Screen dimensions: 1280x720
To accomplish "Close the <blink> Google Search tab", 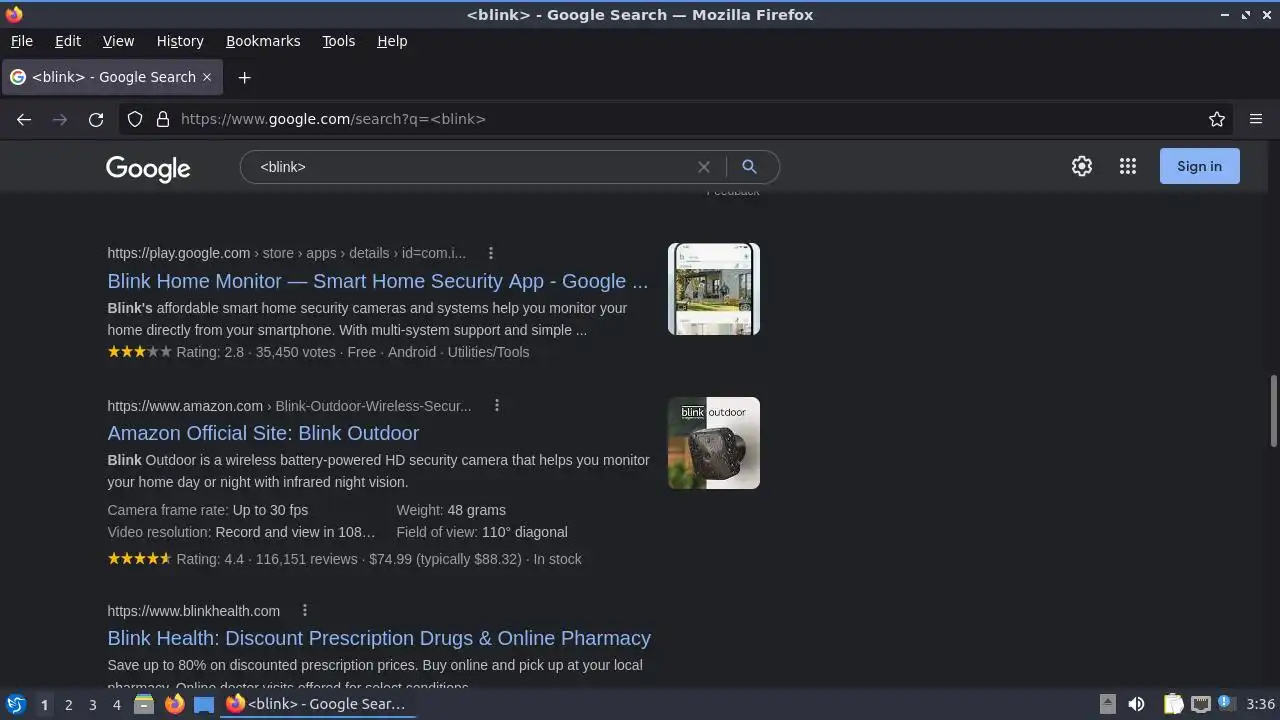I will click(x=207, y=77).
